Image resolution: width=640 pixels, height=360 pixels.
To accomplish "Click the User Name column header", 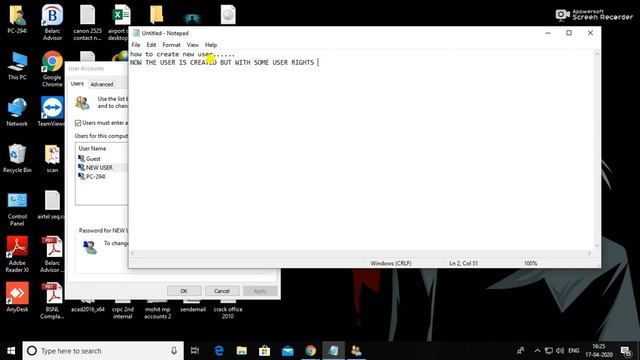I will pos(92,149).
